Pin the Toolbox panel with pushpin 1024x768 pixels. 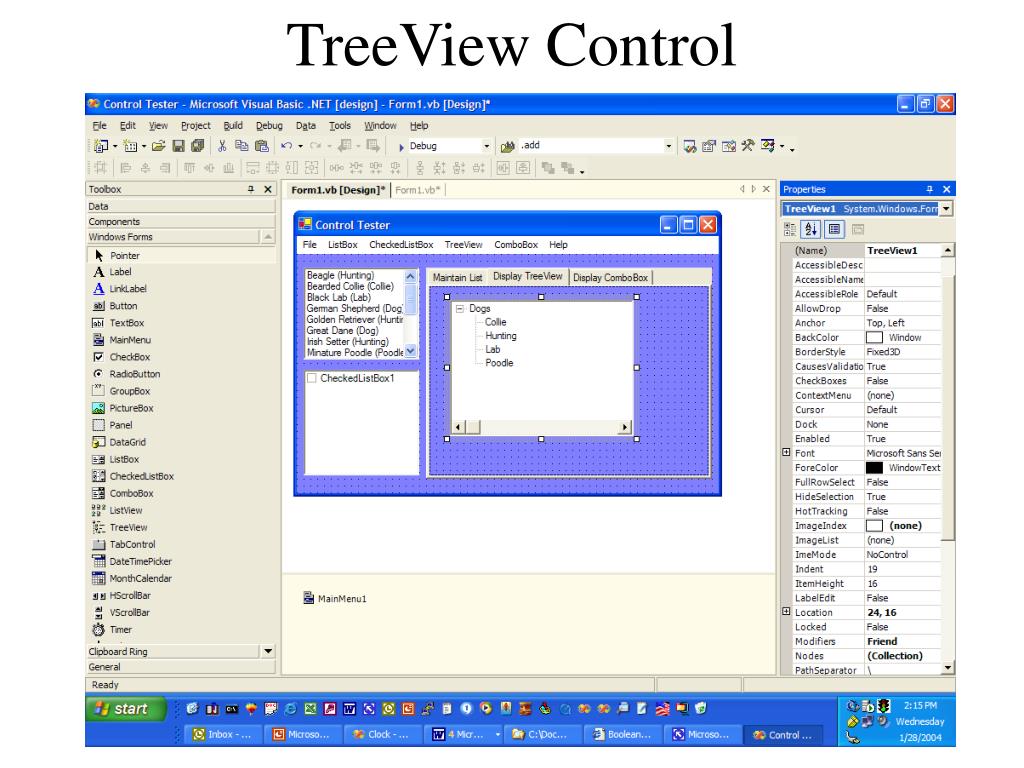click(x=251, y=189)
